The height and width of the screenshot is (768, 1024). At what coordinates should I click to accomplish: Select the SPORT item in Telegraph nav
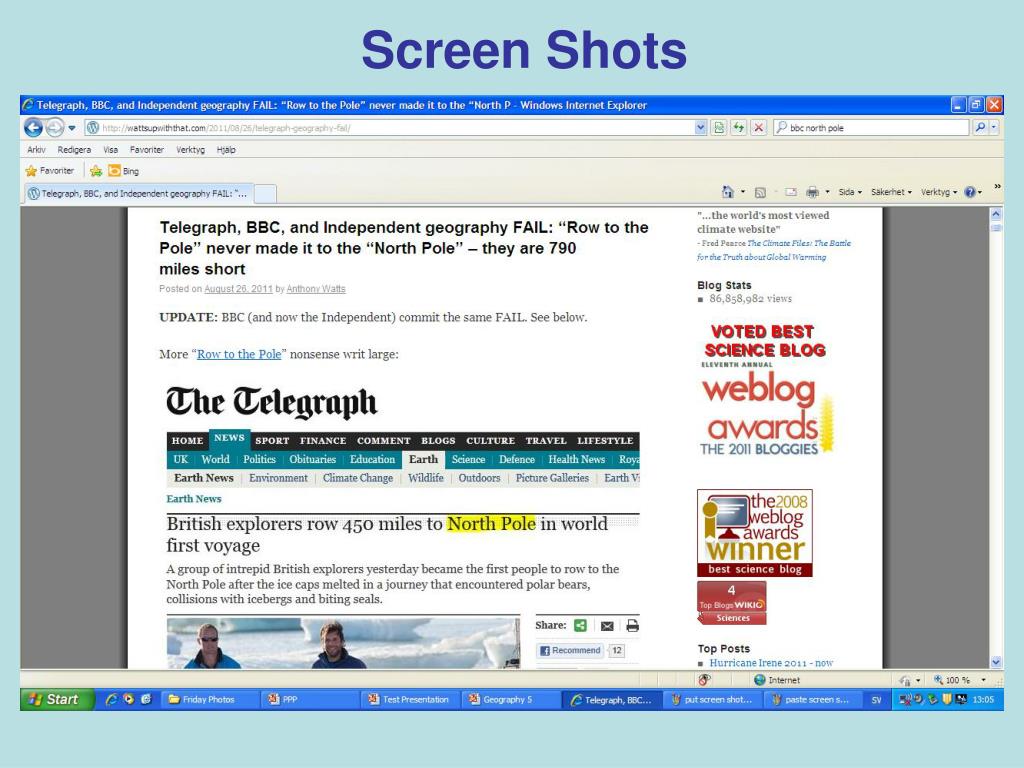pos(272,441)
